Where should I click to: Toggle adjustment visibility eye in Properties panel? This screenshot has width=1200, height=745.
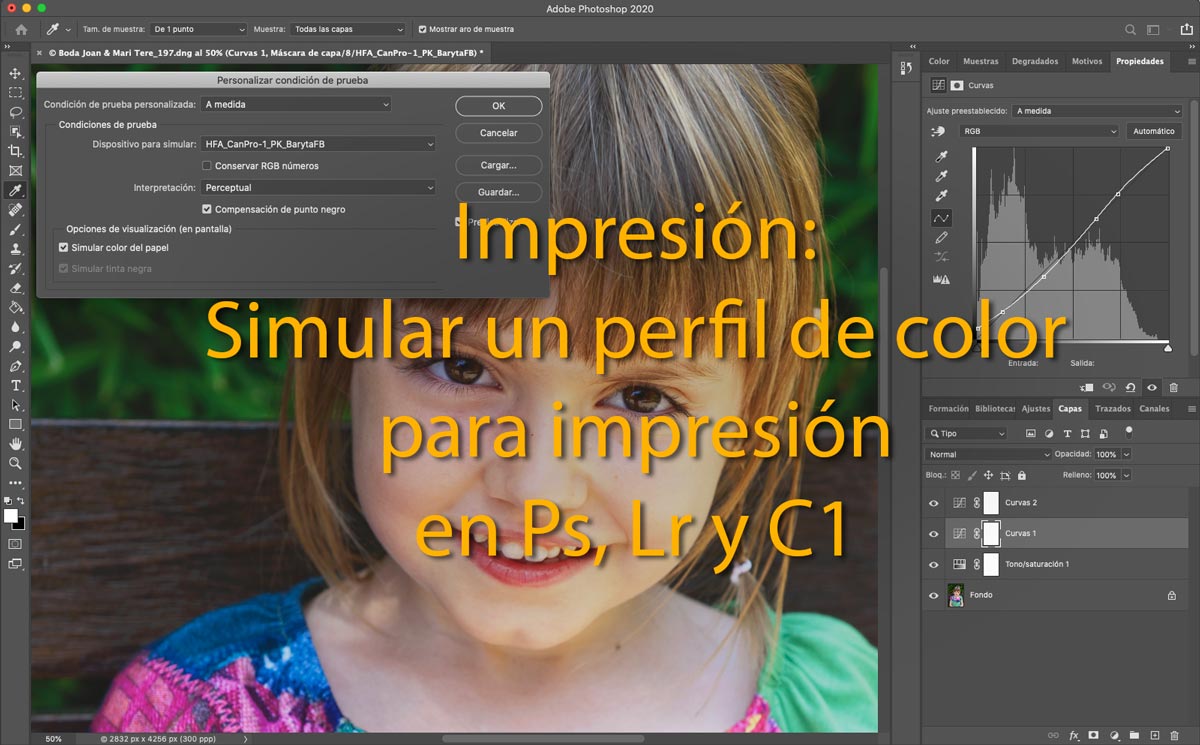point(1152,387)
